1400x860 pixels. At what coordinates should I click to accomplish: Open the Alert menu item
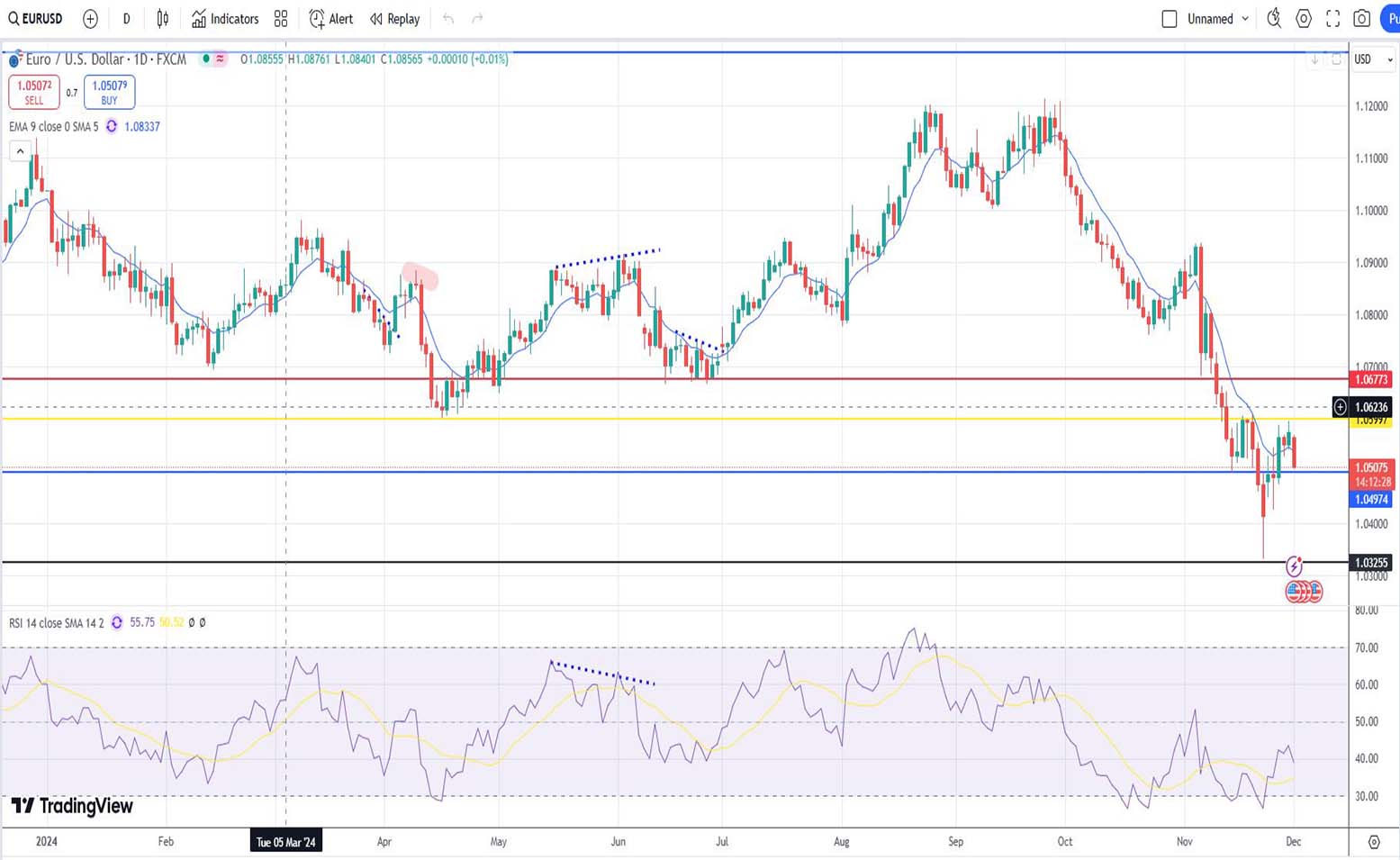click(331, 18)
